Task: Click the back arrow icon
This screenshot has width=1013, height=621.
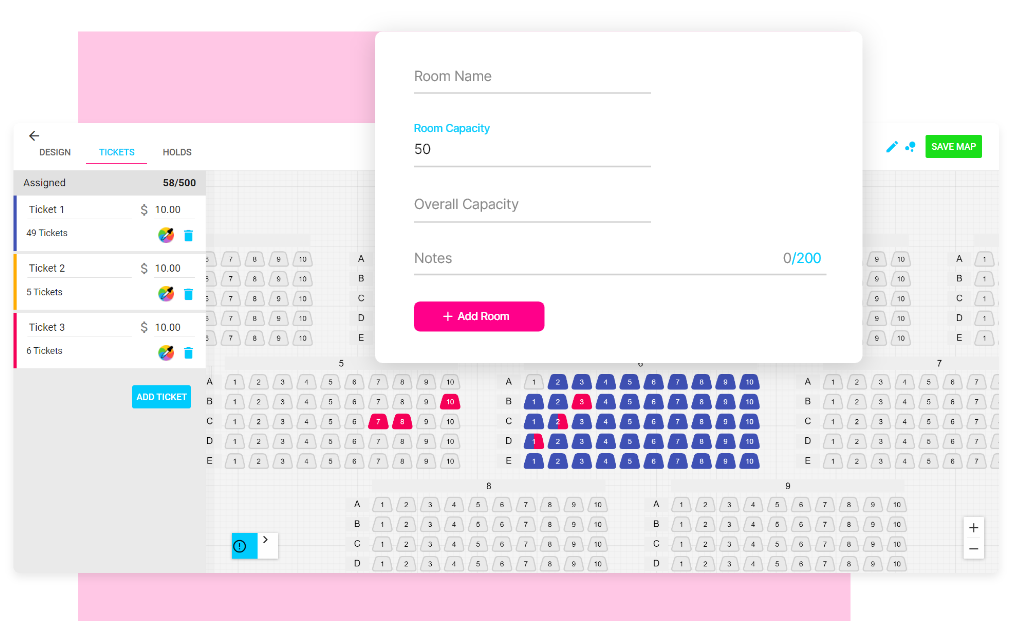Action: pos(34,136)
